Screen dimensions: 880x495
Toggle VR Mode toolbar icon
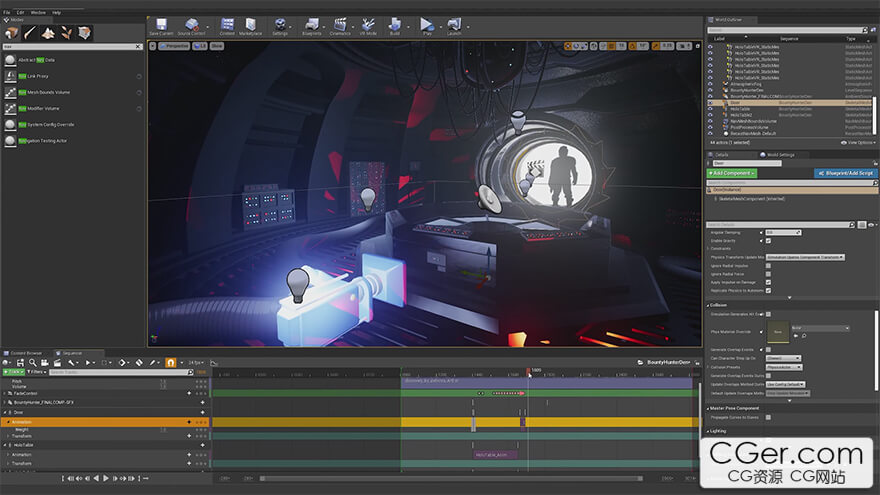pyautogui.click(x=368, y=26)
